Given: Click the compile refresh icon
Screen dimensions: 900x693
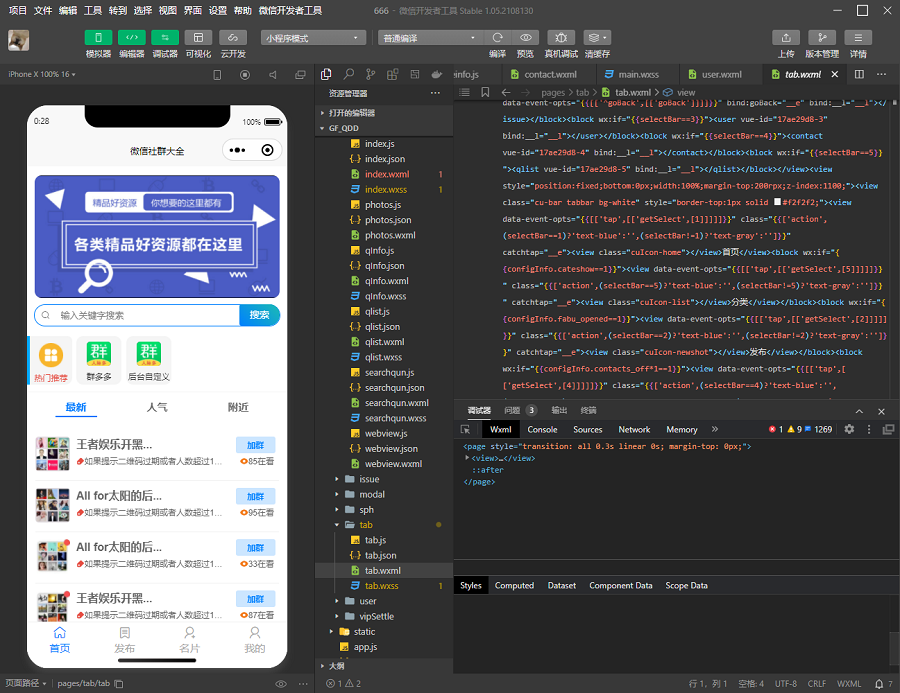Looking at the screenshot, I should click(x=497, y=38).
